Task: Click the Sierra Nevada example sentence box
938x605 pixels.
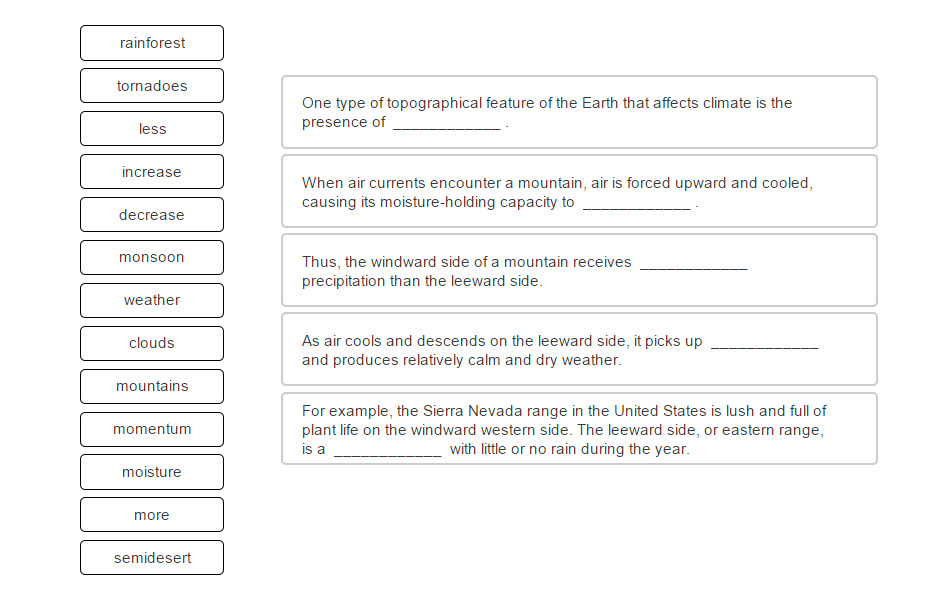Action: [579, 428]
